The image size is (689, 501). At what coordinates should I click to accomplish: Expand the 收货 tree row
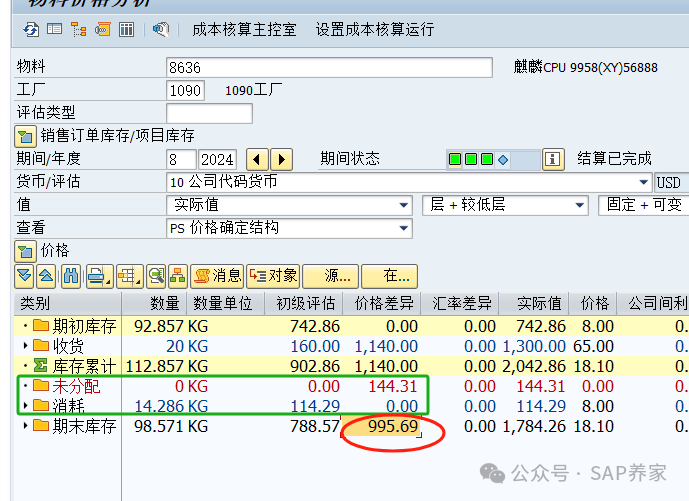[25, 346]
